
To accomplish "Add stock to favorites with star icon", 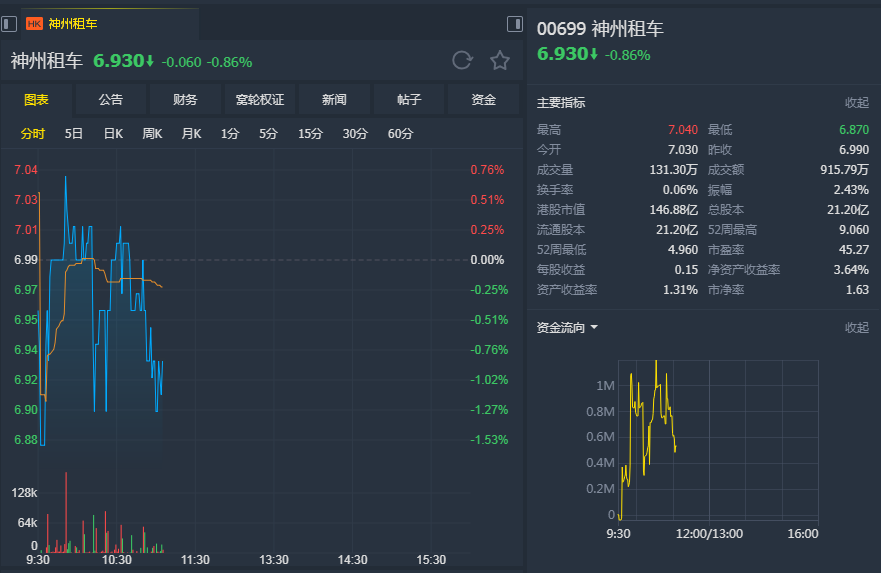I will point(499,60).
